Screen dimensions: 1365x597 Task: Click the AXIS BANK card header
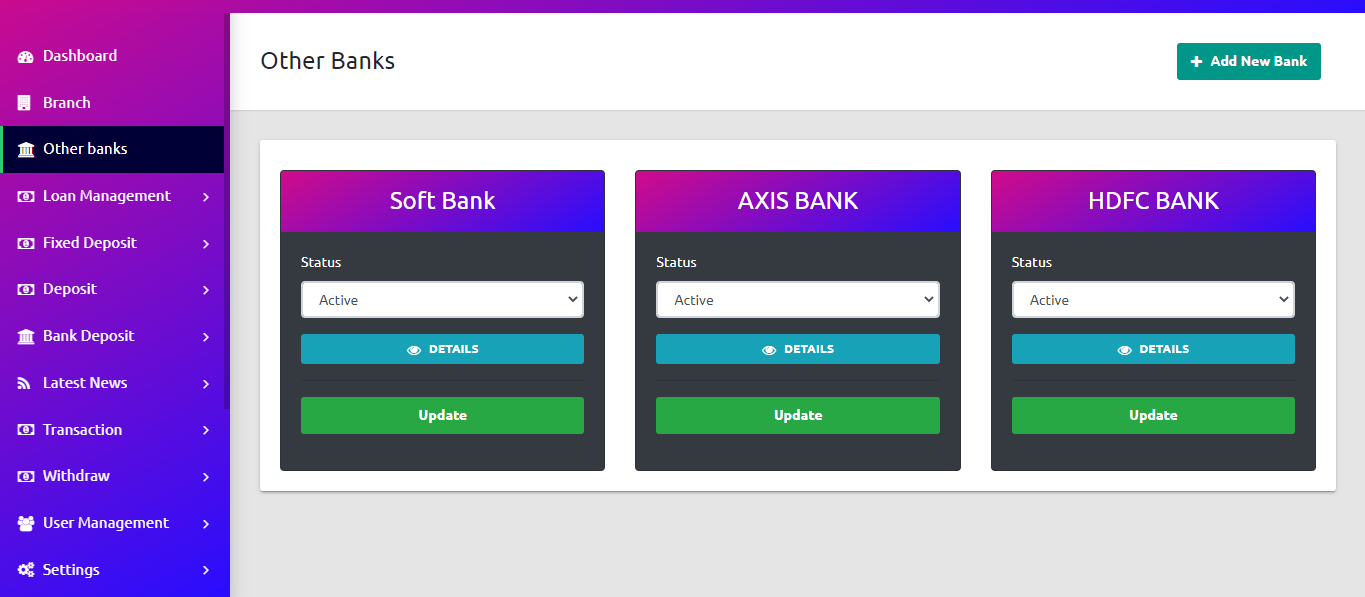tap(797, 201)
